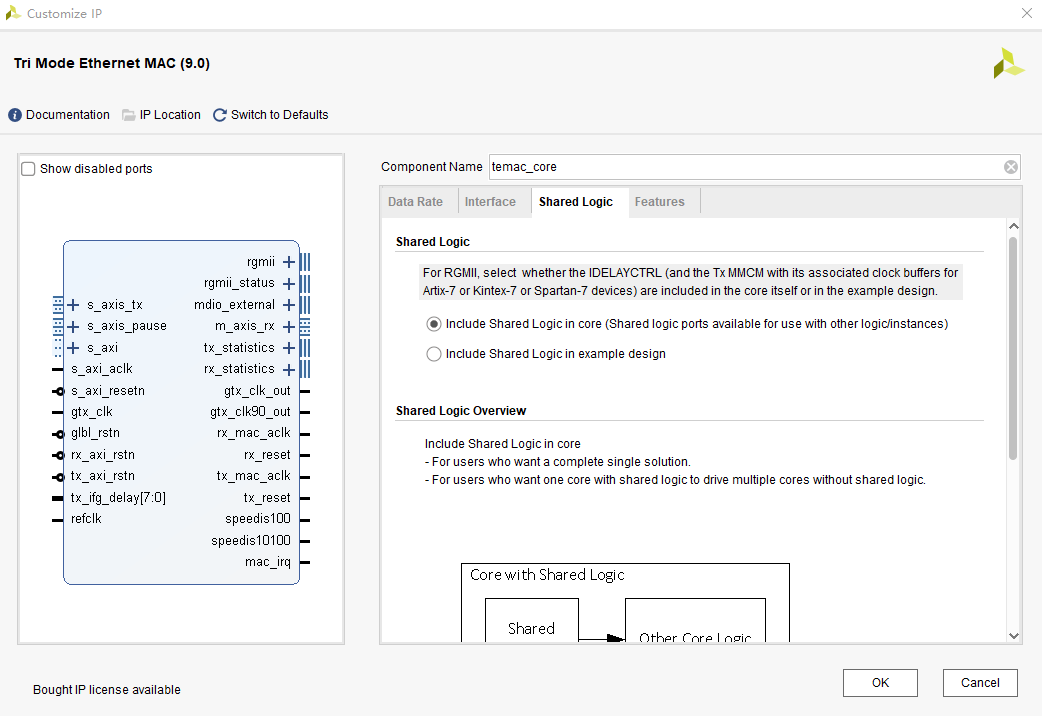Click the tx_axi_rstn port label
The width and height of the screenshot is (1042, 716).
coord(102,476)
